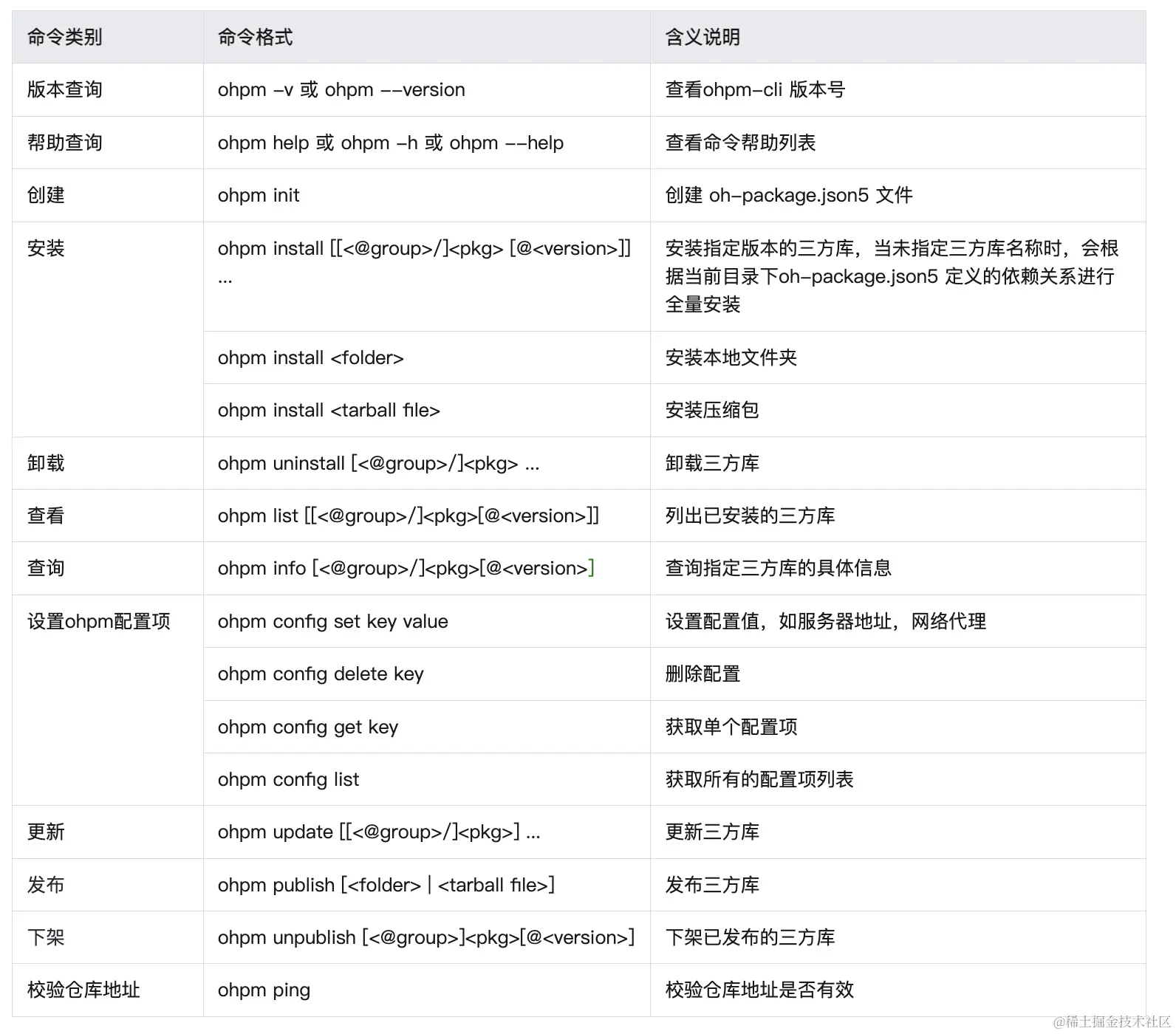Click description '删除配置'

[x=702, y=674]
